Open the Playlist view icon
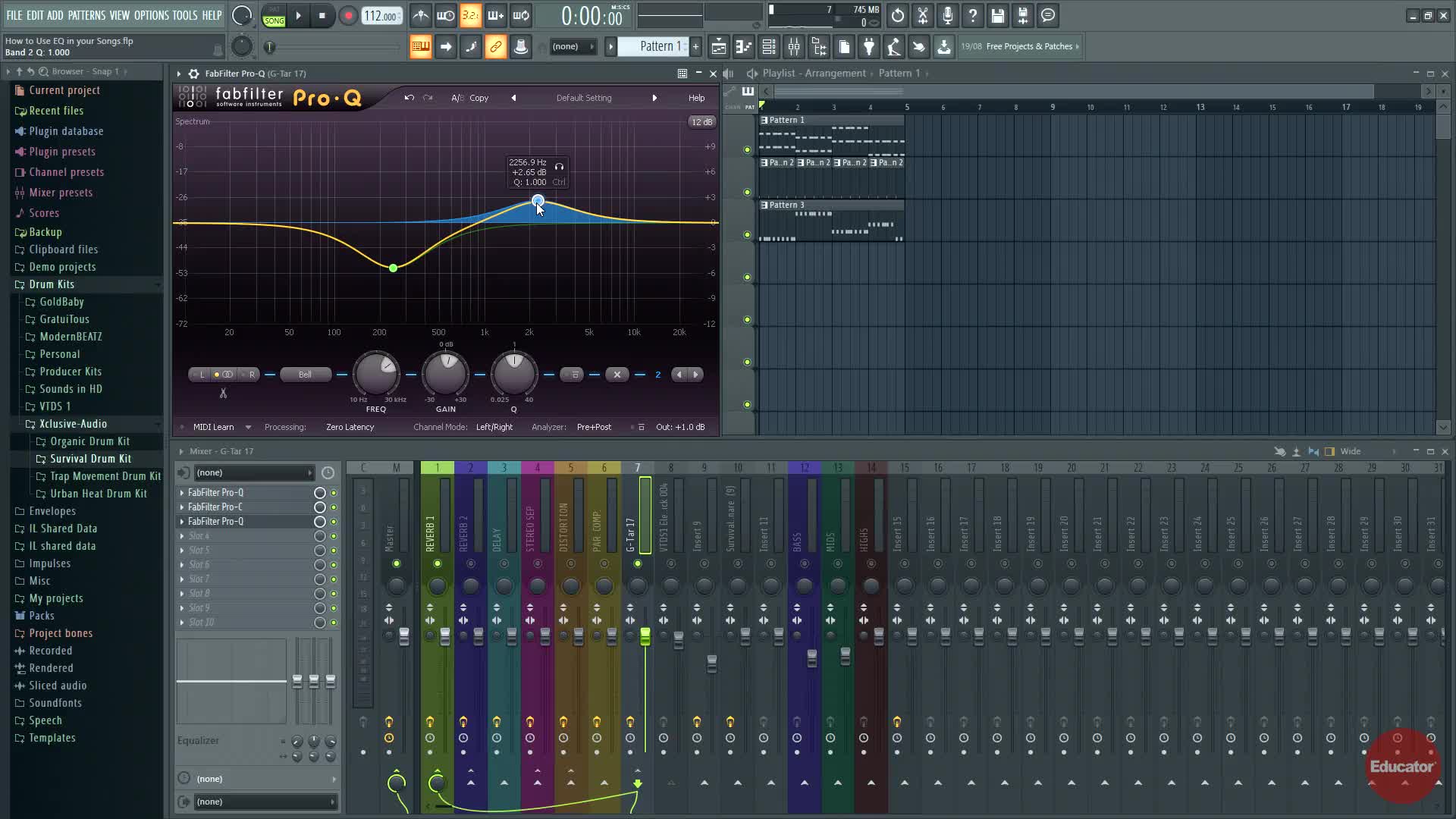The height and width of the screenshot is (819, 1456). point(718,47)
